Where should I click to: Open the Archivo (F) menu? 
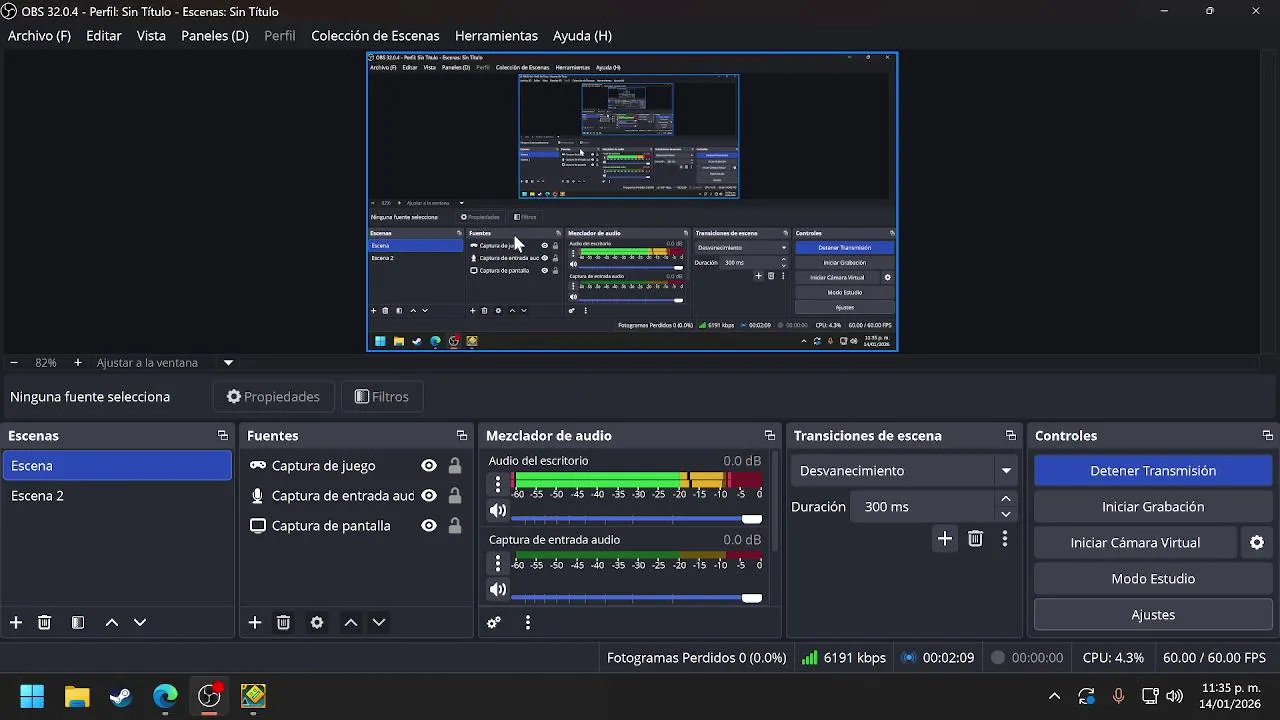39,35
